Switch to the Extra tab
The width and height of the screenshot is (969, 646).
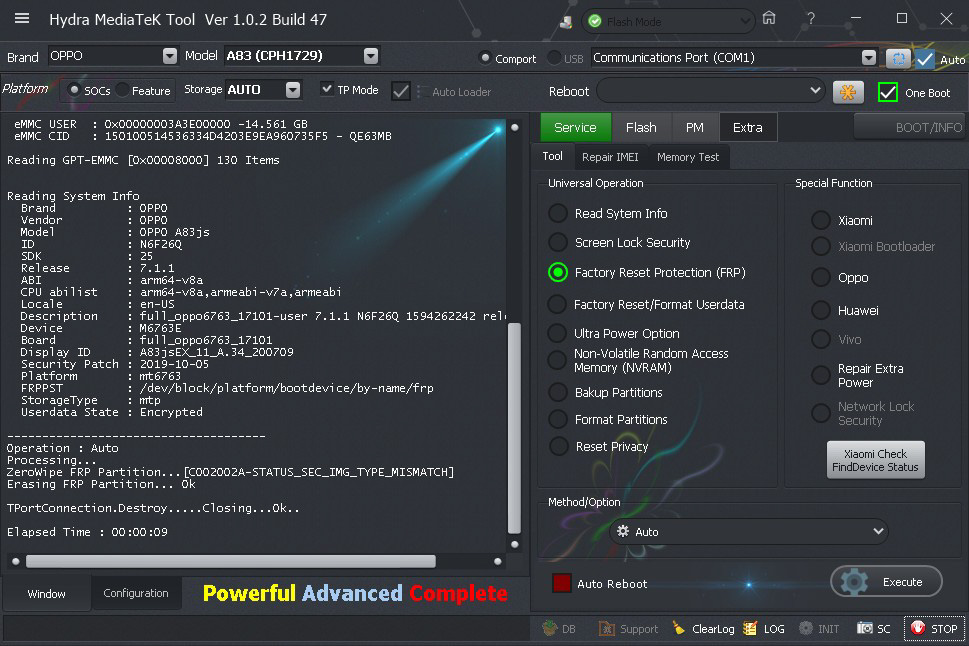click(x=748, y=127)
